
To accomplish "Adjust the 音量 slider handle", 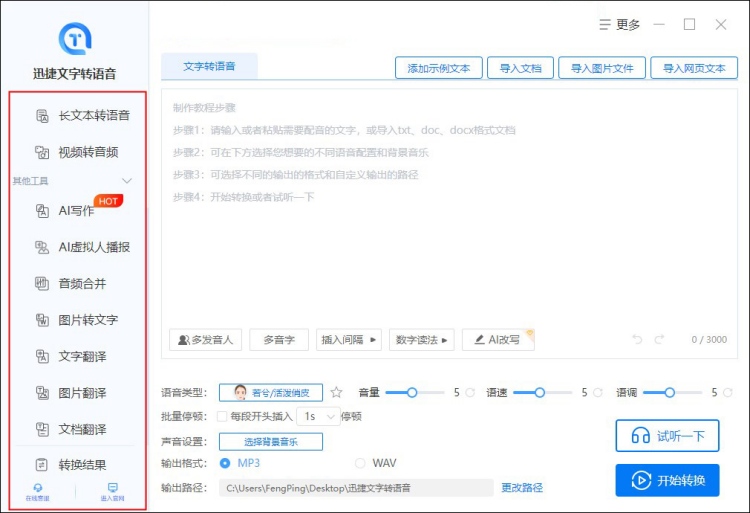I will 412,393.
